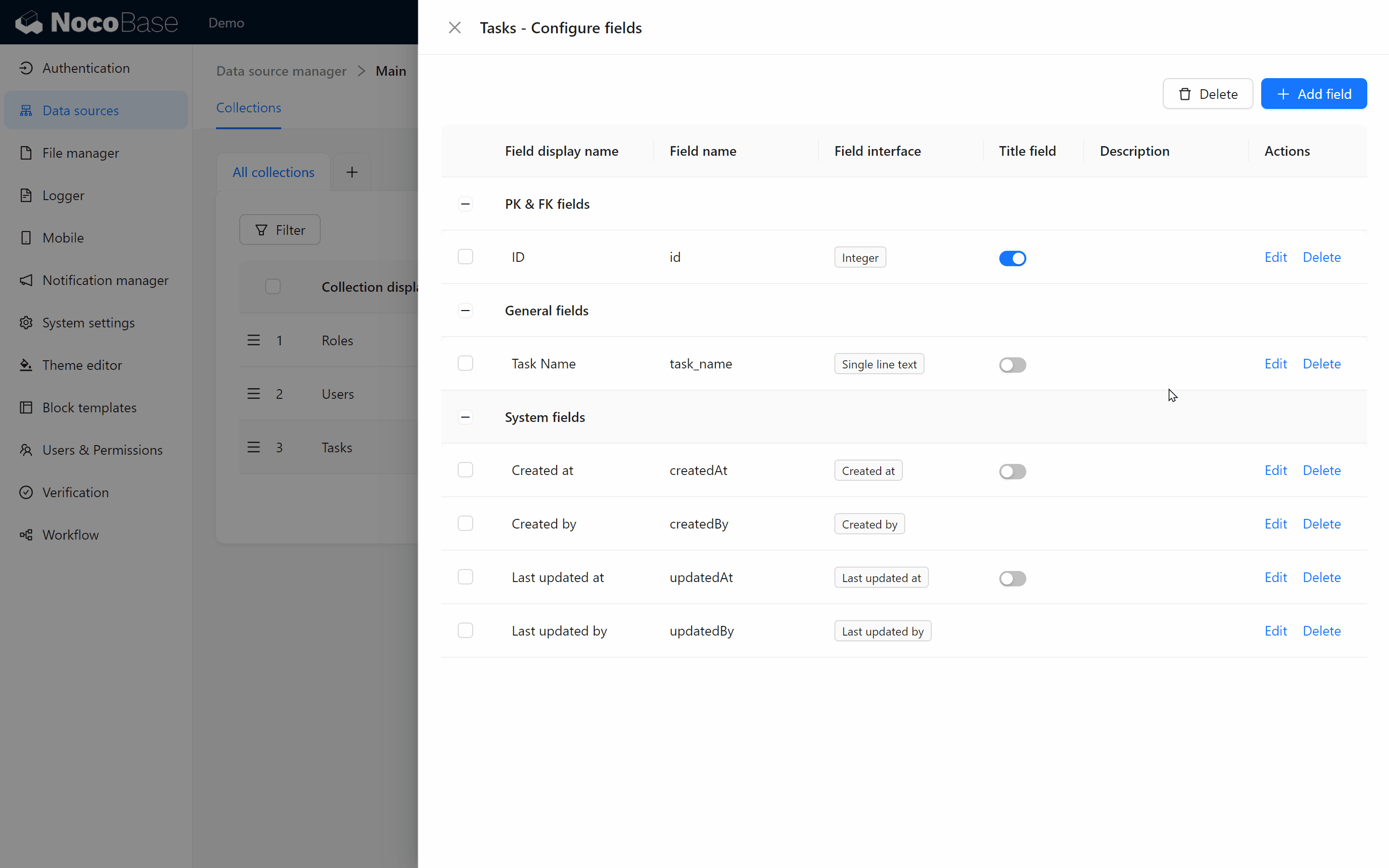The width and height of the screenshot is (1389, 868).
Task: Open the Authentication settings
Action: tap(85, 67)
